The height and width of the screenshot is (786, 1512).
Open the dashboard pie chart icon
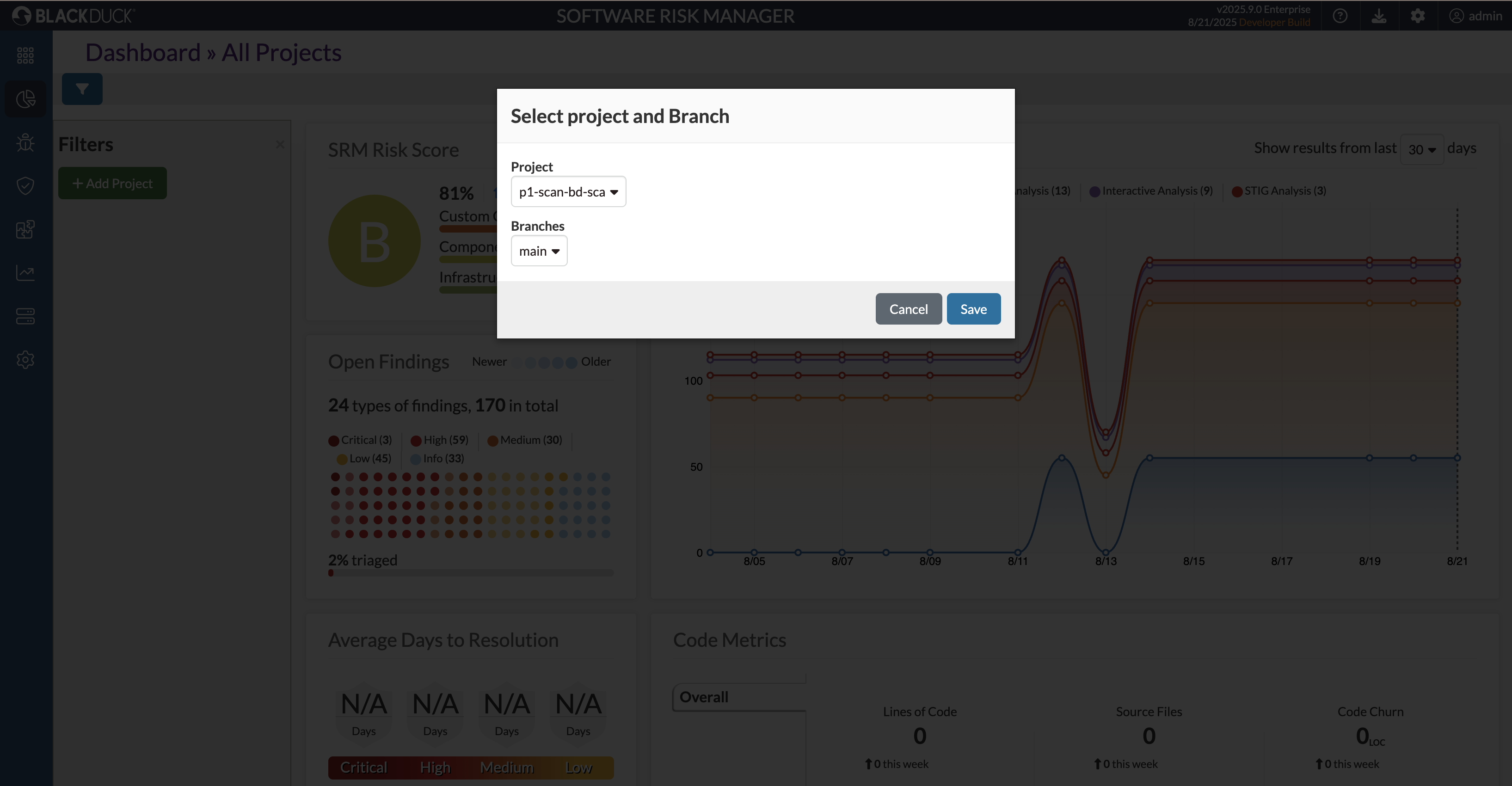pyautogui.click(x=25, y=98)
